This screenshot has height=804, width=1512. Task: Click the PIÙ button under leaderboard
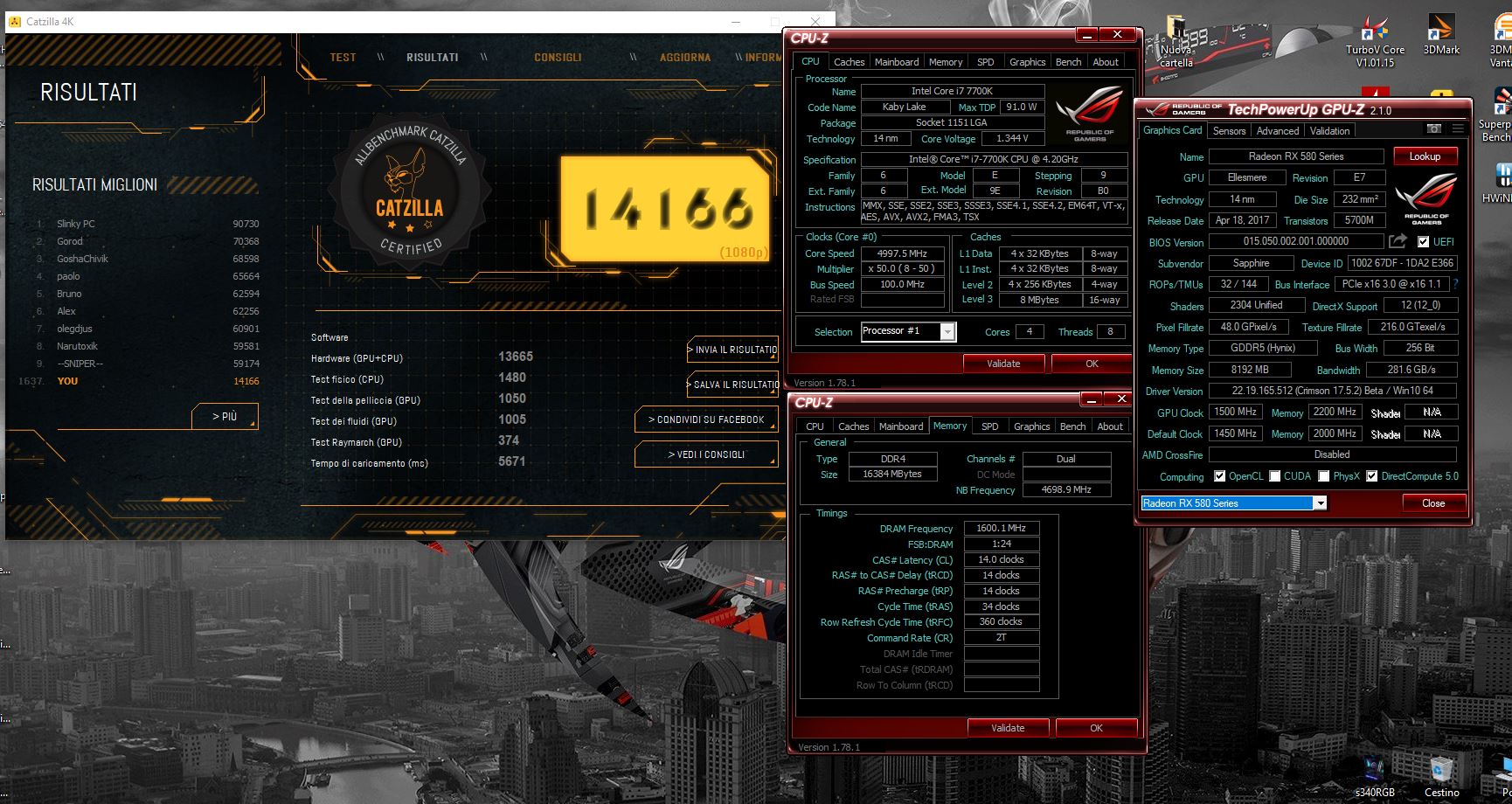(225, 417)
